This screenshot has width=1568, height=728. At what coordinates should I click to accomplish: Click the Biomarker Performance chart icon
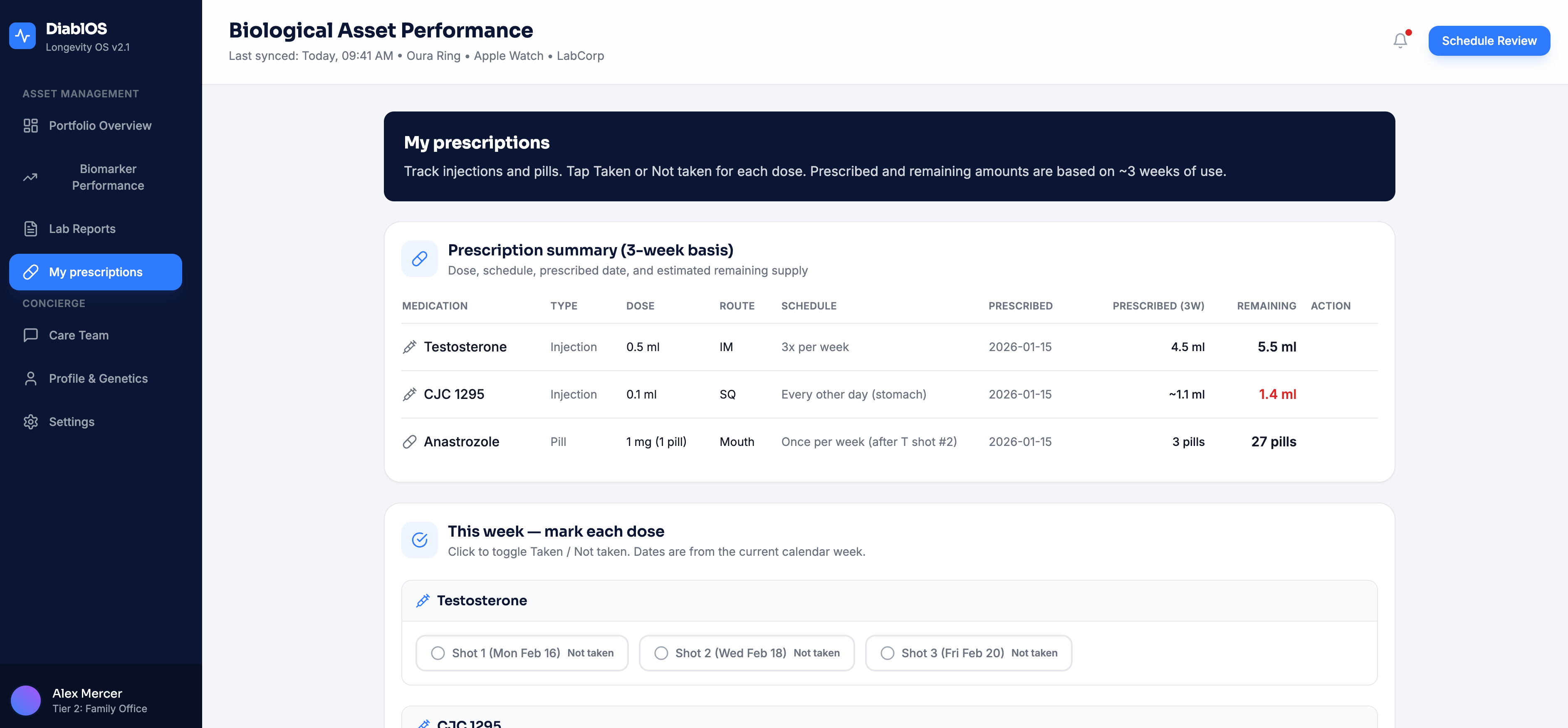31,176
